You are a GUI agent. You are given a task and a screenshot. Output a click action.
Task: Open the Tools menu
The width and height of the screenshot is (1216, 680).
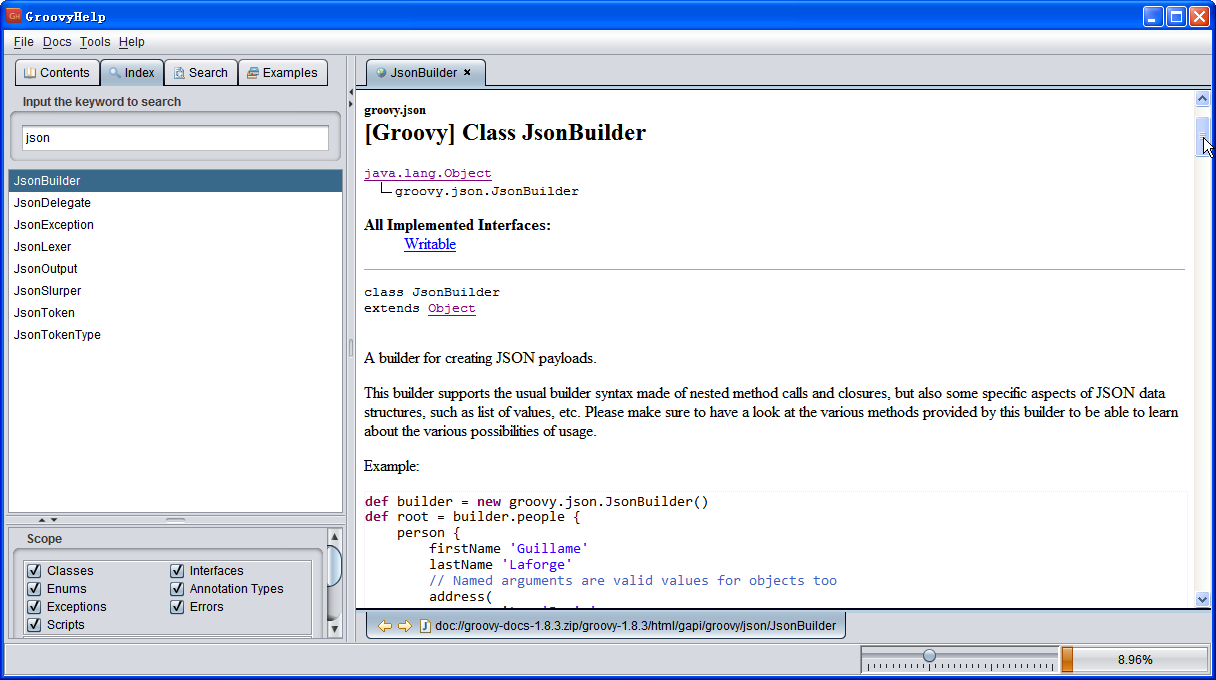95,42
